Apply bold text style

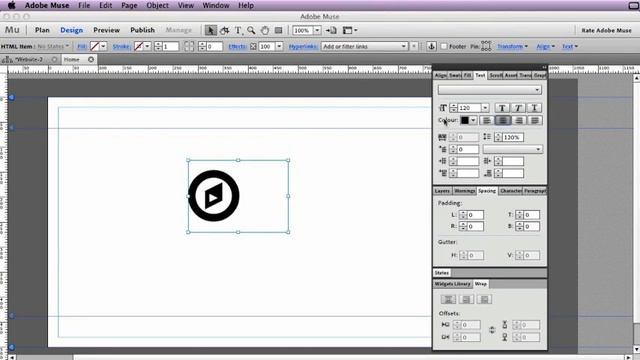(502, 108)
